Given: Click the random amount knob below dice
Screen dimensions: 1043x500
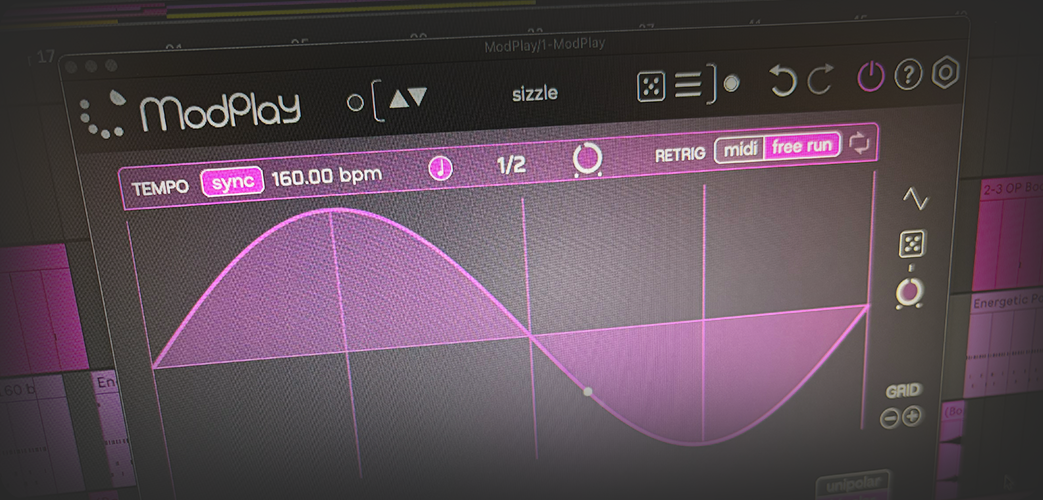Looking at the screenshot, I should 909,293.
